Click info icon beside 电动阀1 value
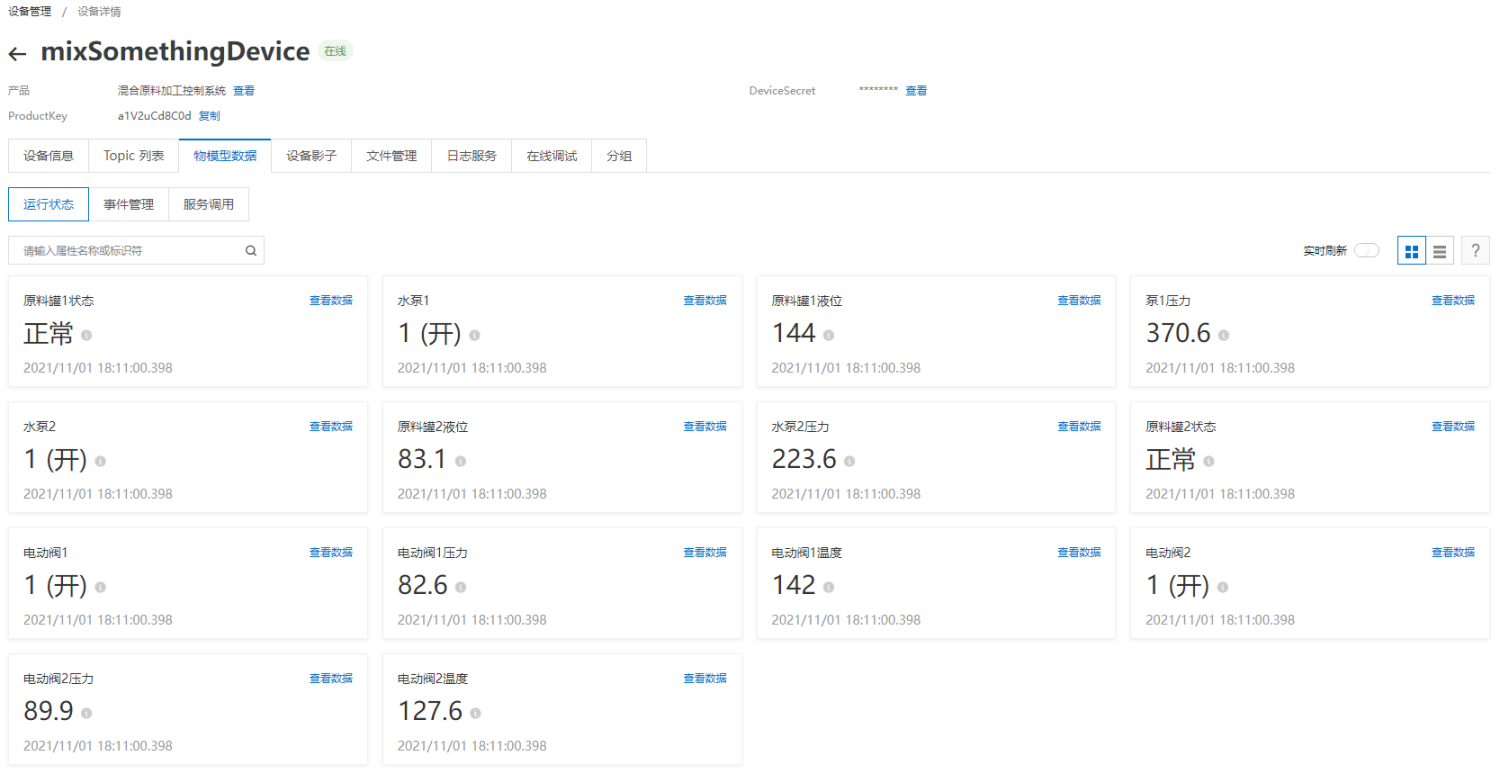 (x=100, y=588)
